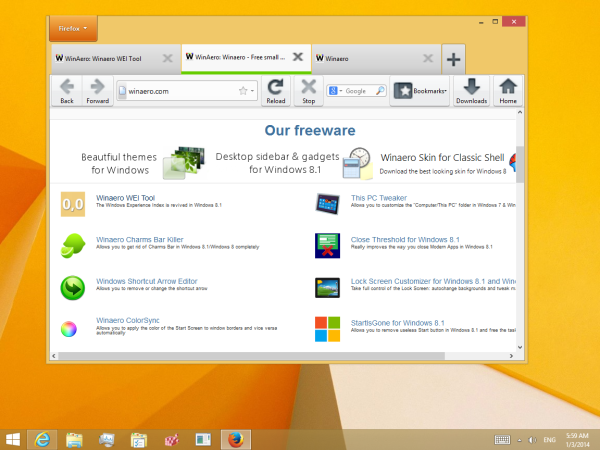Open the Winaero Charms Bar Killer link

pos(140,240)
